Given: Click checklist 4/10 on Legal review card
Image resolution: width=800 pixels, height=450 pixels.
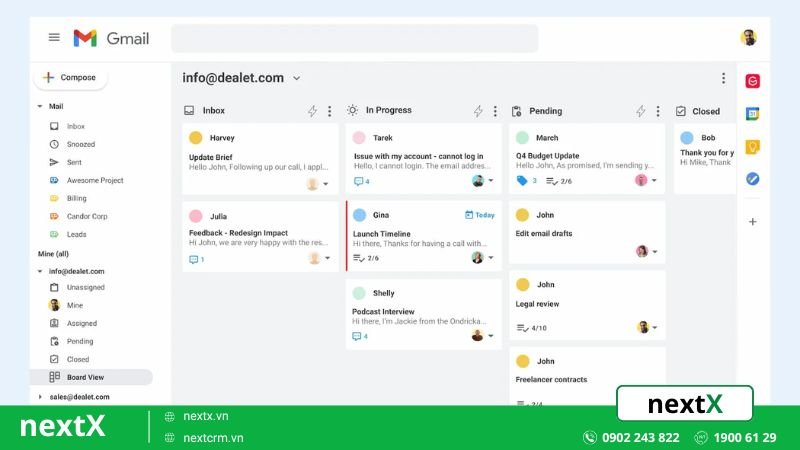Looking at the screenshot, I should [x=532, y=328].
